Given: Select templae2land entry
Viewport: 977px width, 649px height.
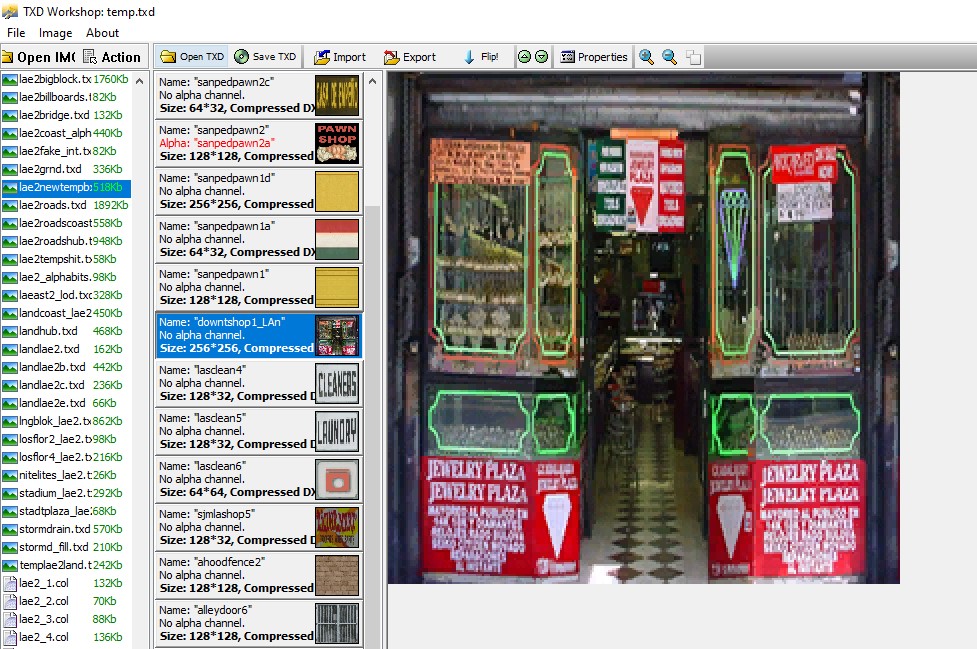Looking at the screenshot, I should pos(66,566).
